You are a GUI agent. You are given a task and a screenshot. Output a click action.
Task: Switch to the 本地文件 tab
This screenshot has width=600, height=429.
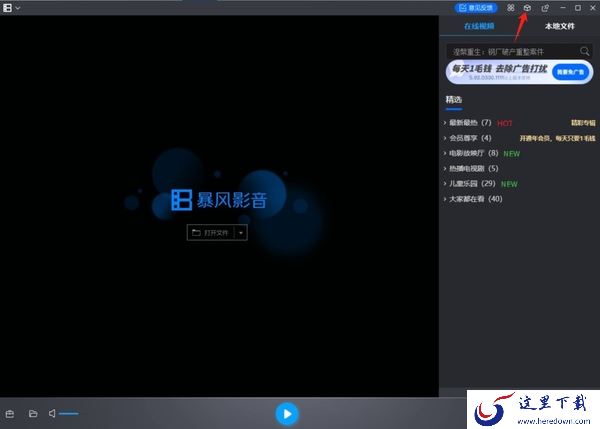click(x=559, y=26)
